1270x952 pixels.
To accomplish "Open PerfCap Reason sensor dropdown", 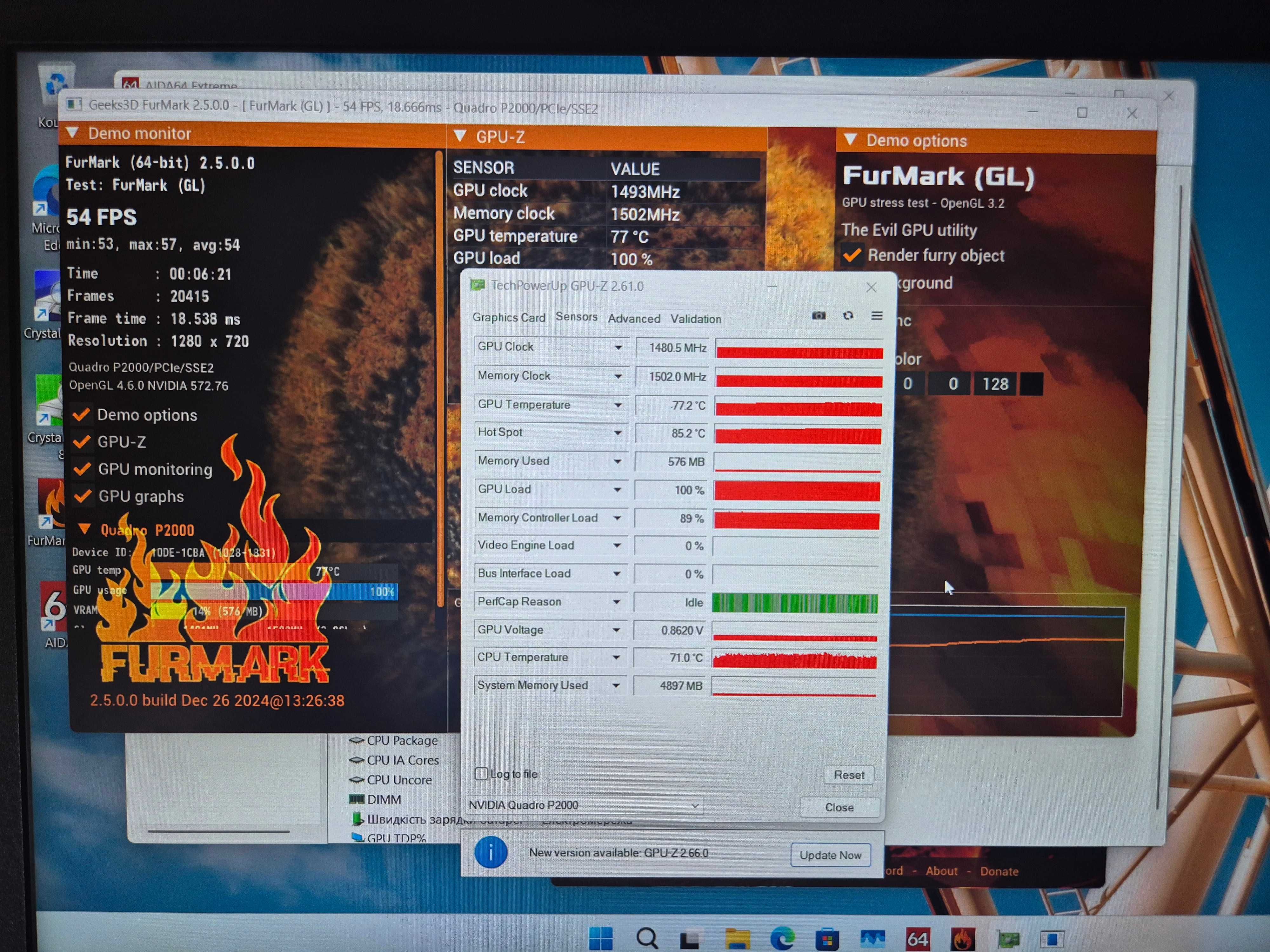I will 617,602.
